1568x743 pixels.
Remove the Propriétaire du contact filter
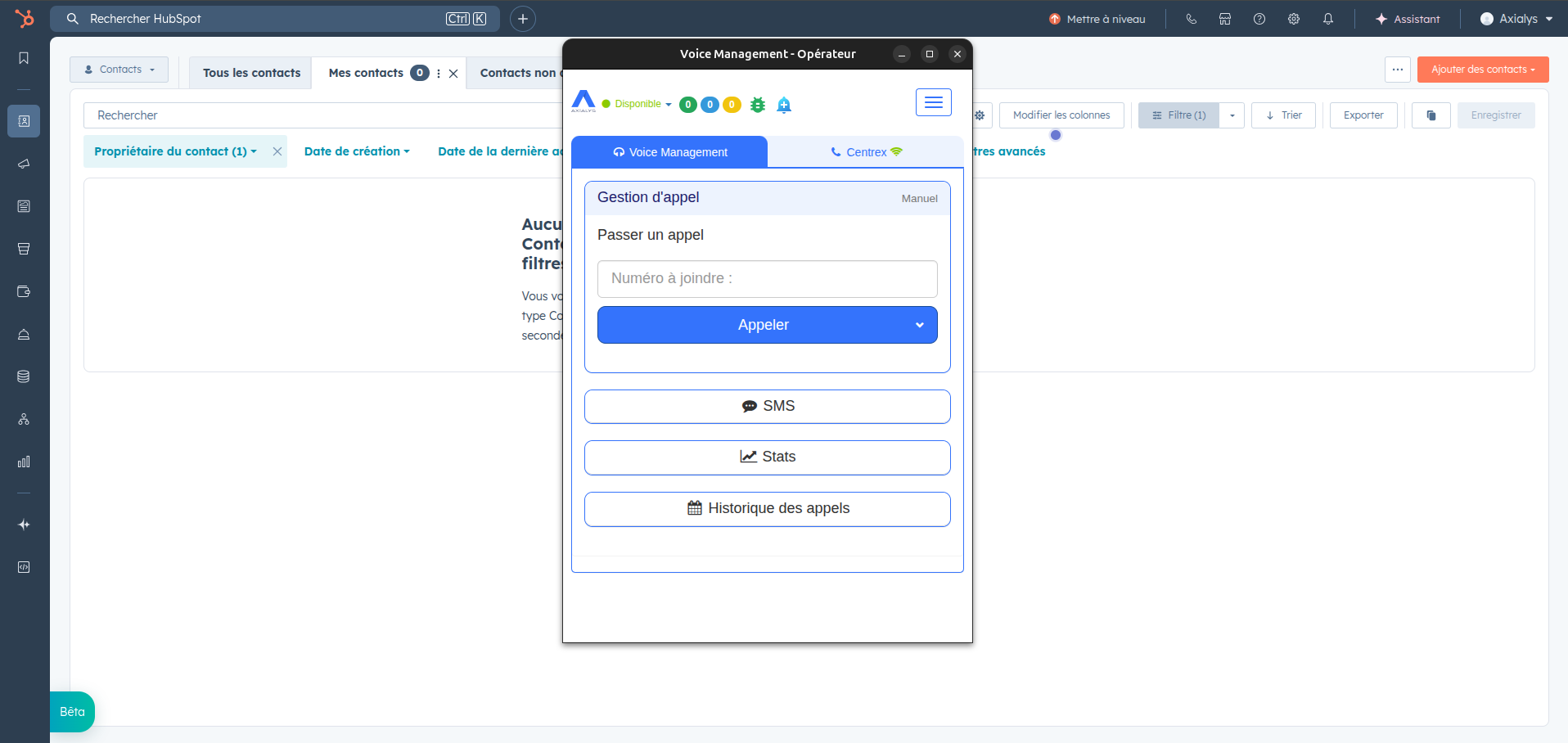277,151
